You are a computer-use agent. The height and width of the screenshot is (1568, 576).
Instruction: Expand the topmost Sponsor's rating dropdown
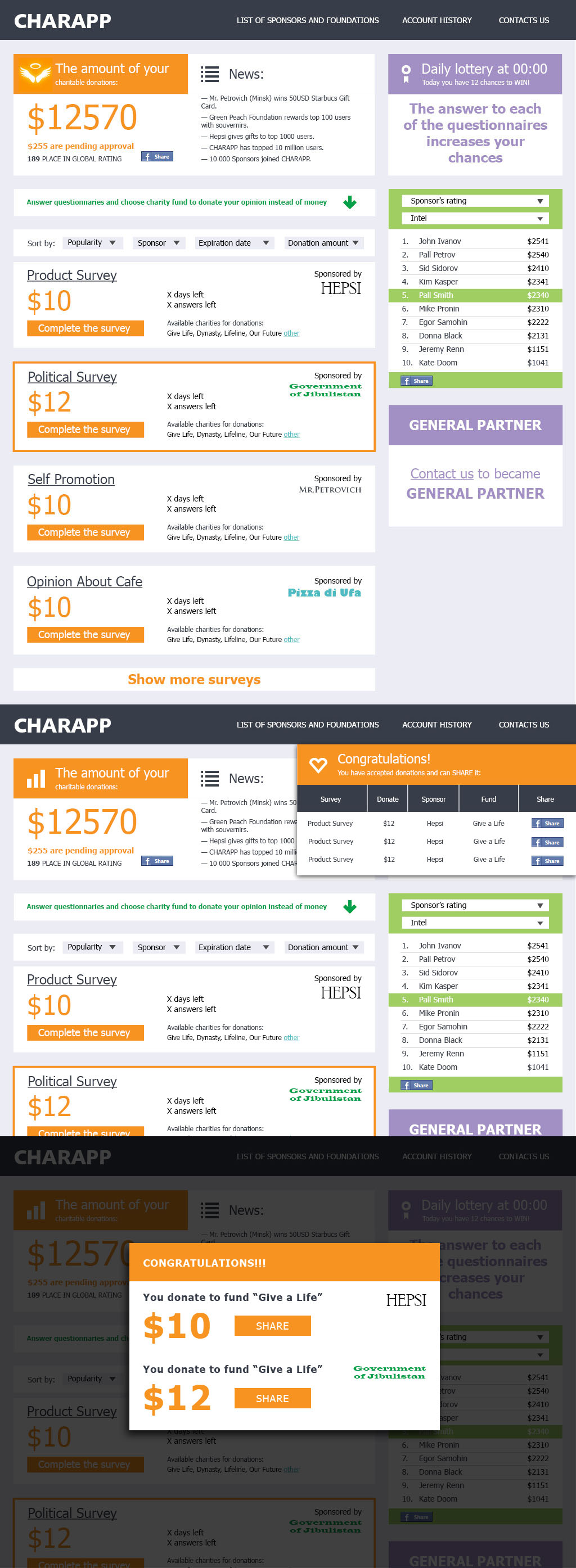tap(475, 201)
